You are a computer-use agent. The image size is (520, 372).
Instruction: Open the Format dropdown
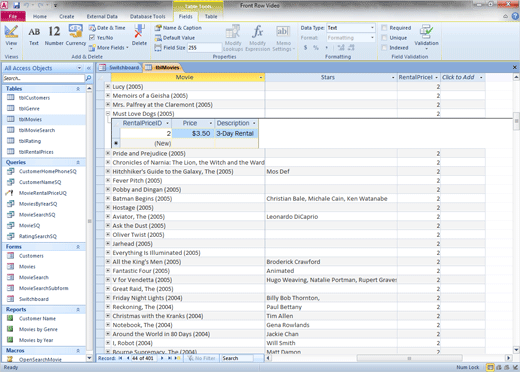[372, 38]
